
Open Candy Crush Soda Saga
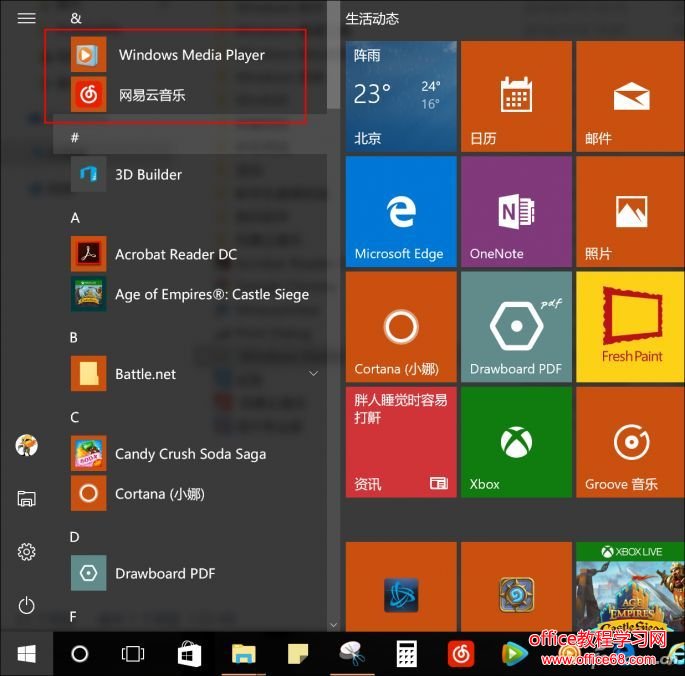(x=190, y=454)
